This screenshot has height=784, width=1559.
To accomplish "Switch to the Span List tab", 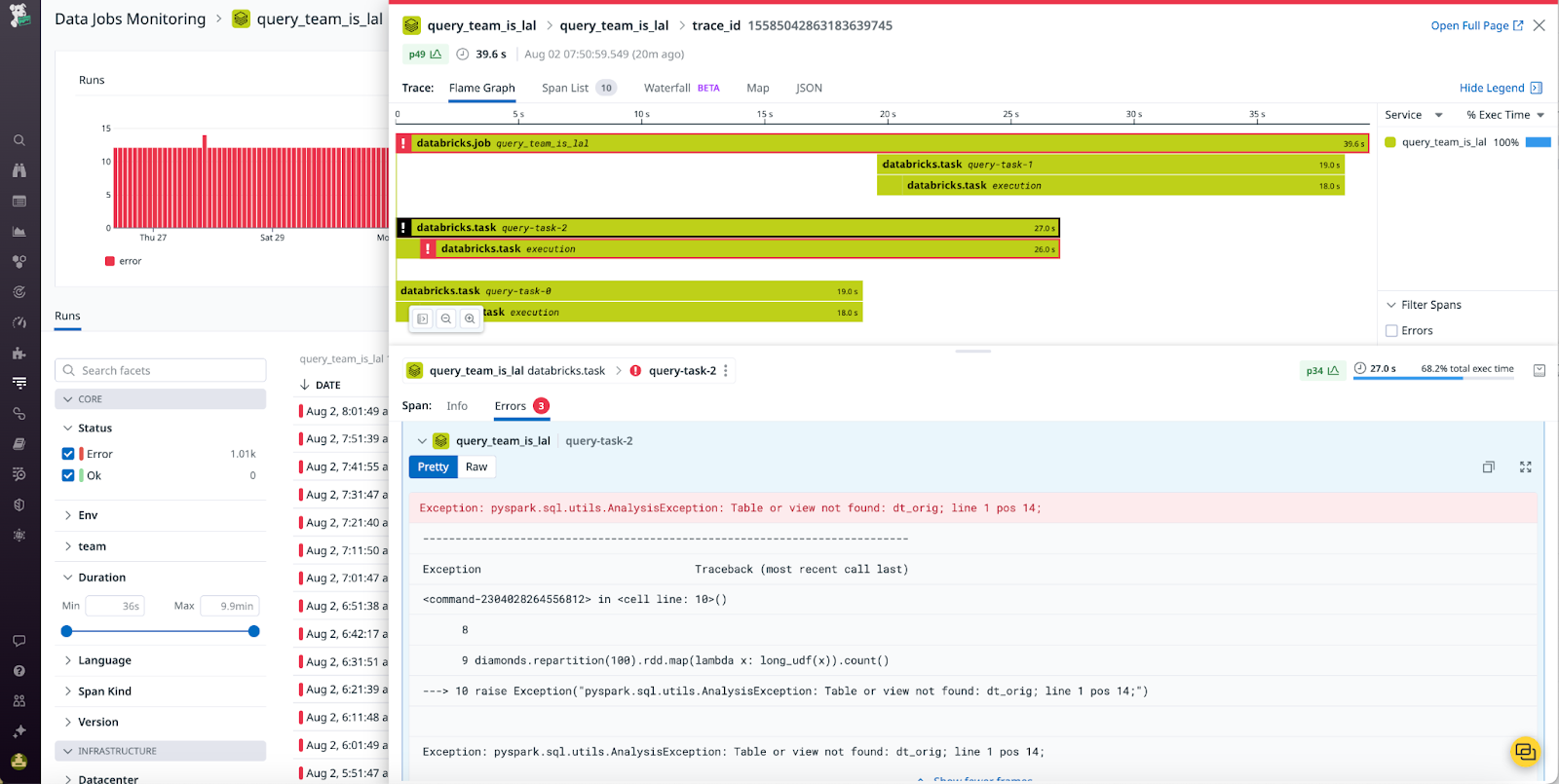I will point(565,89).
